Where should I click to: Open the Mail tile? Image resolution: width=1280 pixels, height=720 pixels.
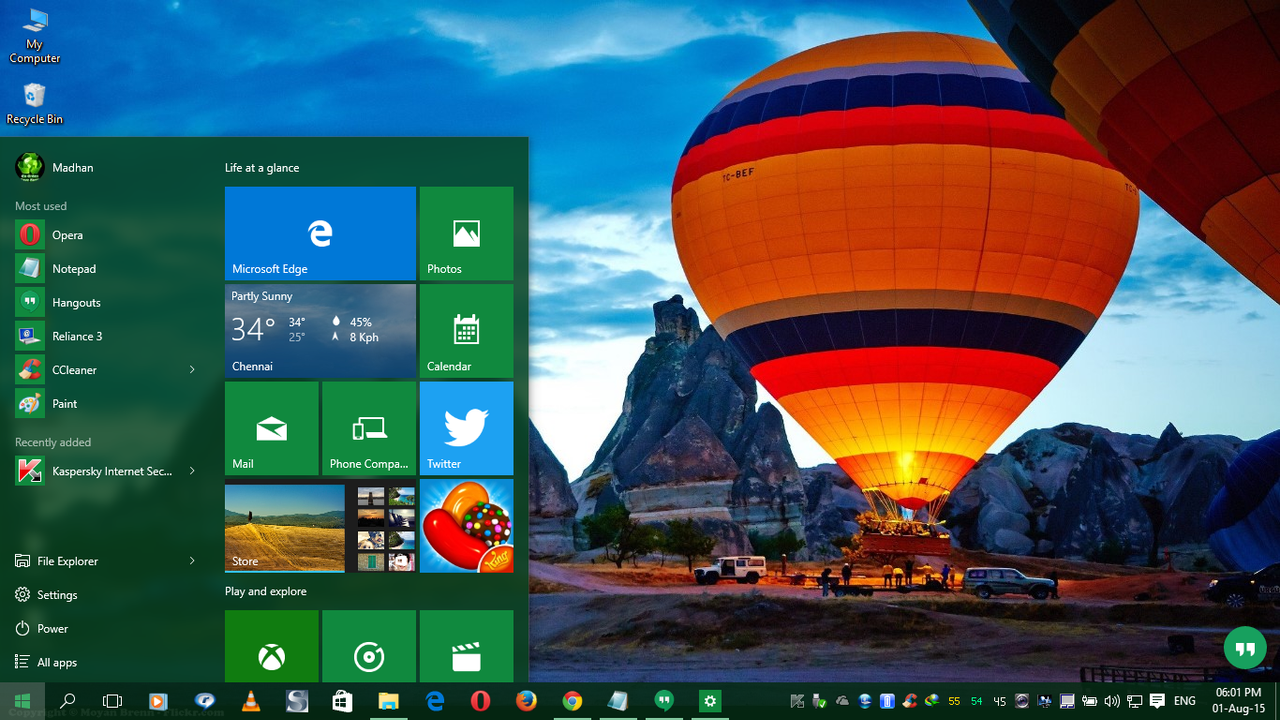(272, 428)
